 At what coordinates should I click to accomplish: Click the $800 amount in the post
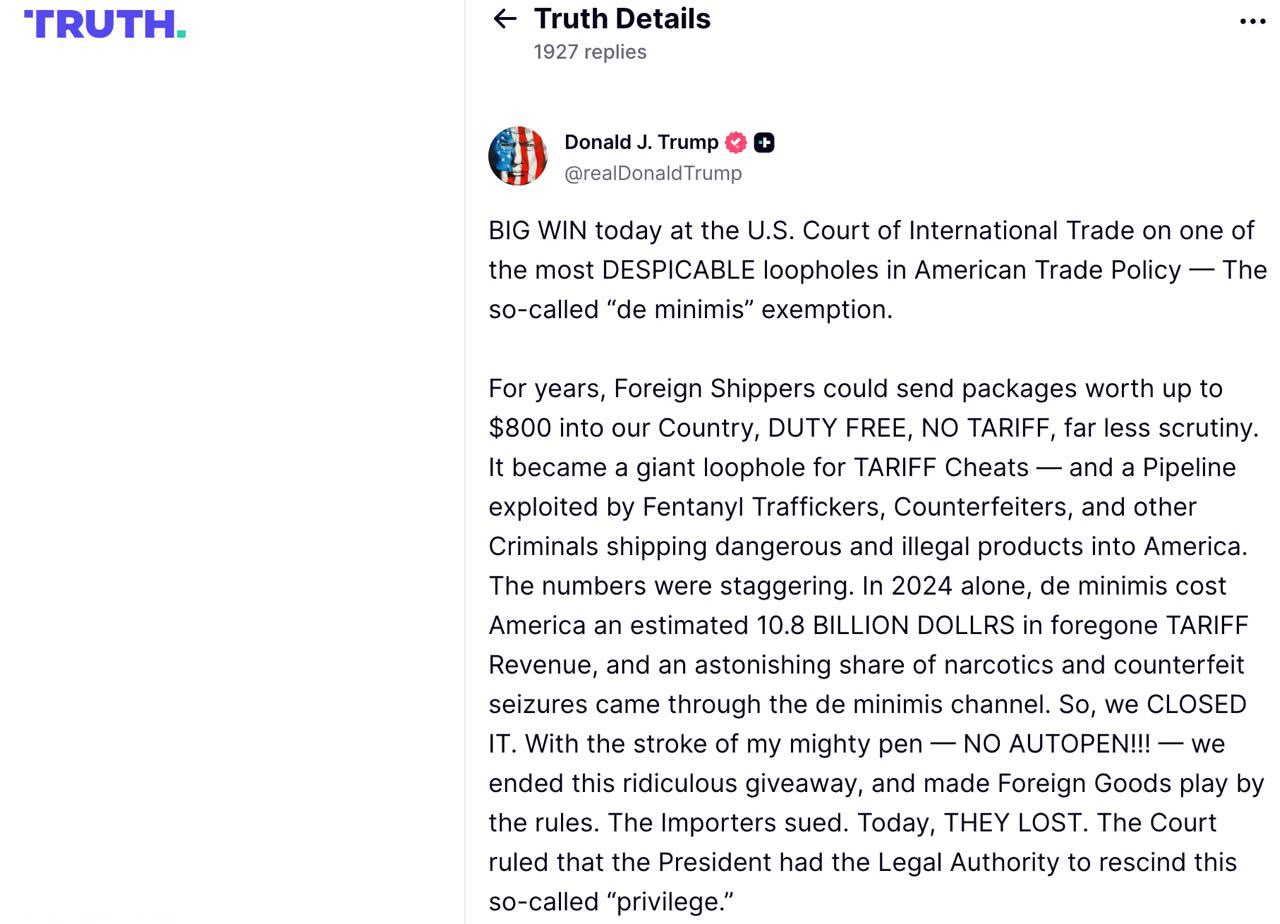pos(520,428)
